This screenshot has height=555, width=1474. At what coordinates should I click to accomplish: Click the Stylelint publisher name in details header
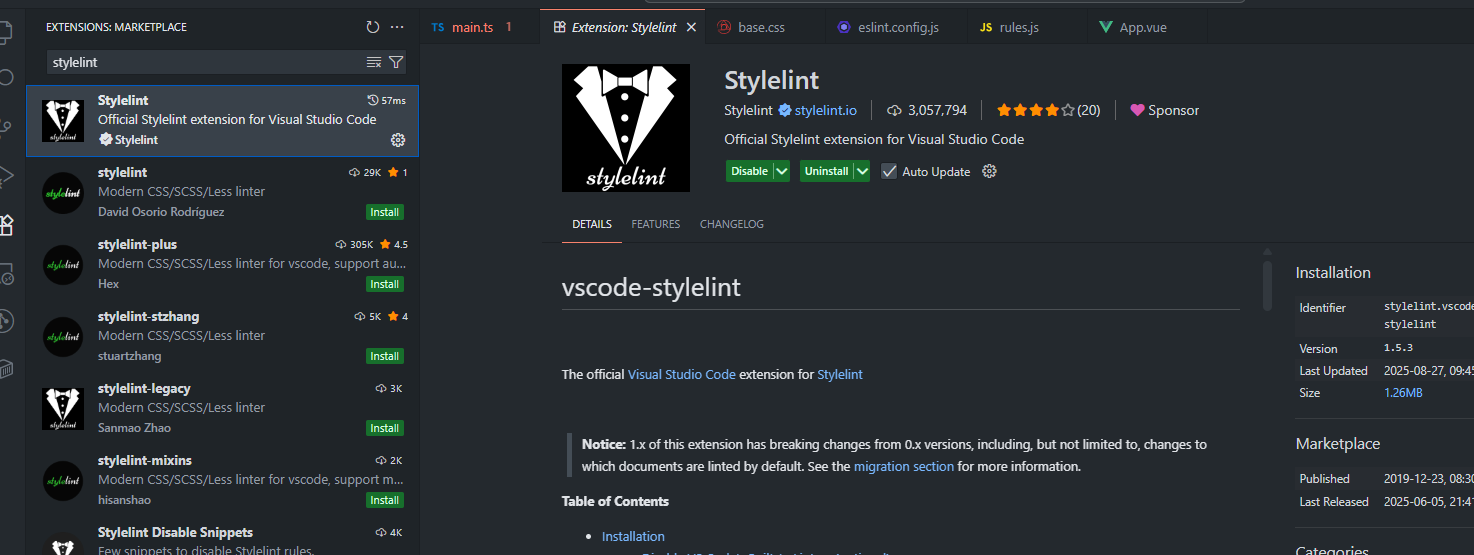click(x=748, y=110)
